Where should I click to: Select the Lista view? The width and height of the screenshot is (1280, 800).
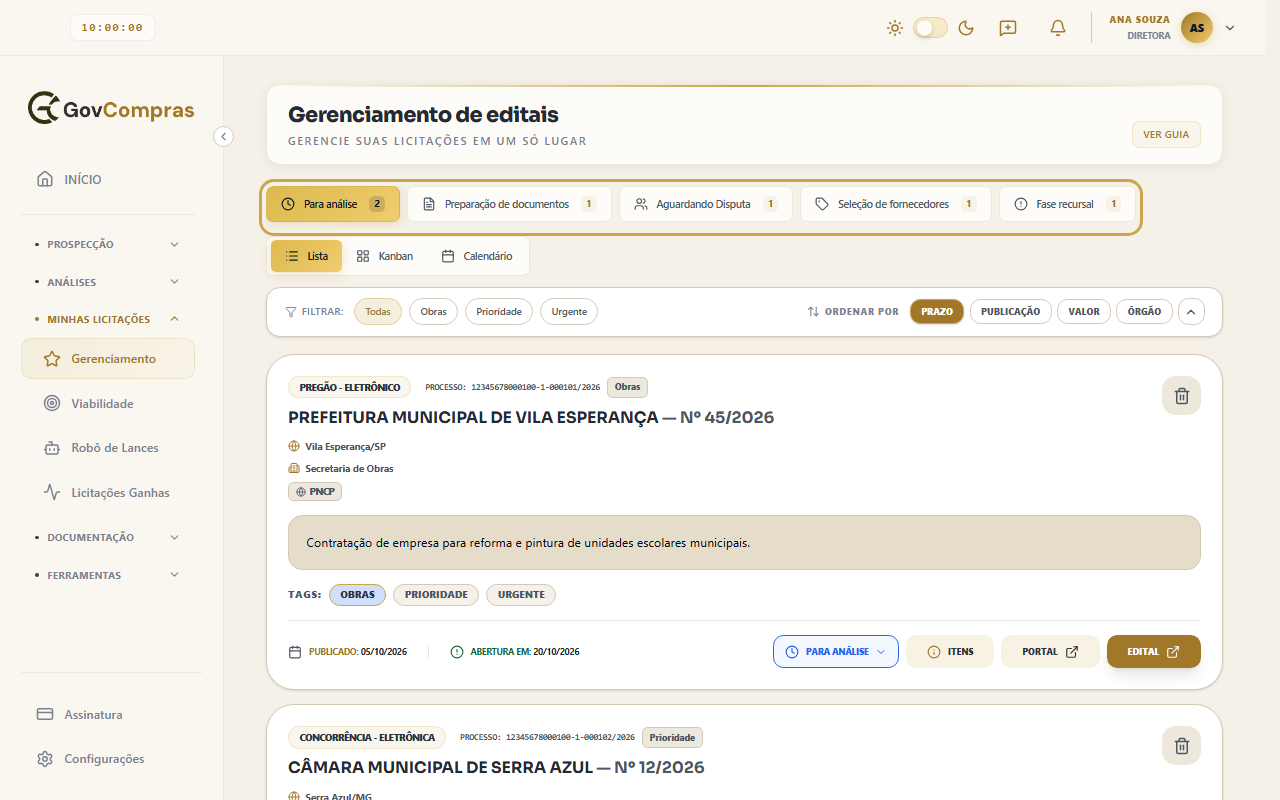click(306, 256)
